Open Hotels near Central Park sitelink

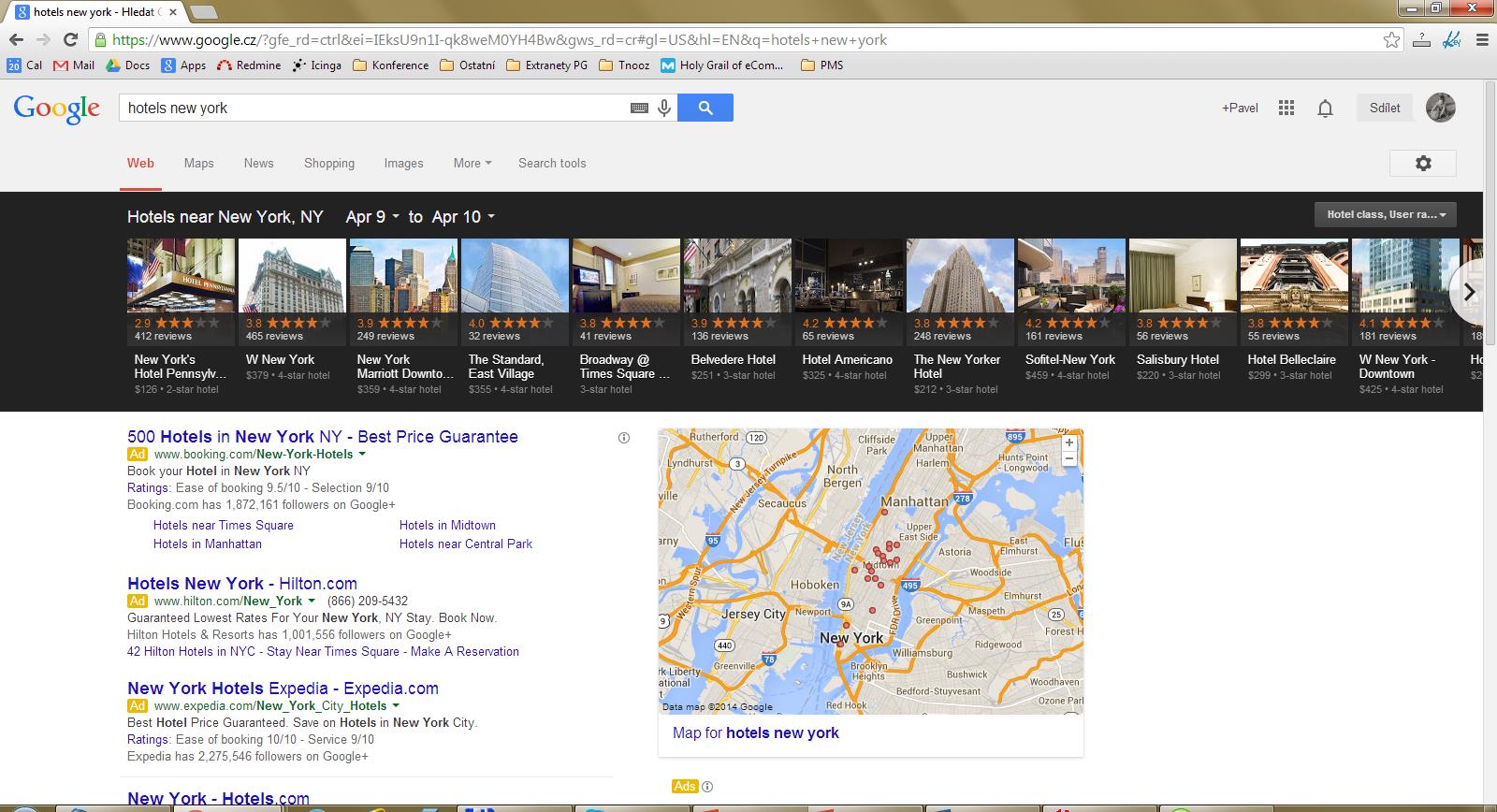(466, 544)
